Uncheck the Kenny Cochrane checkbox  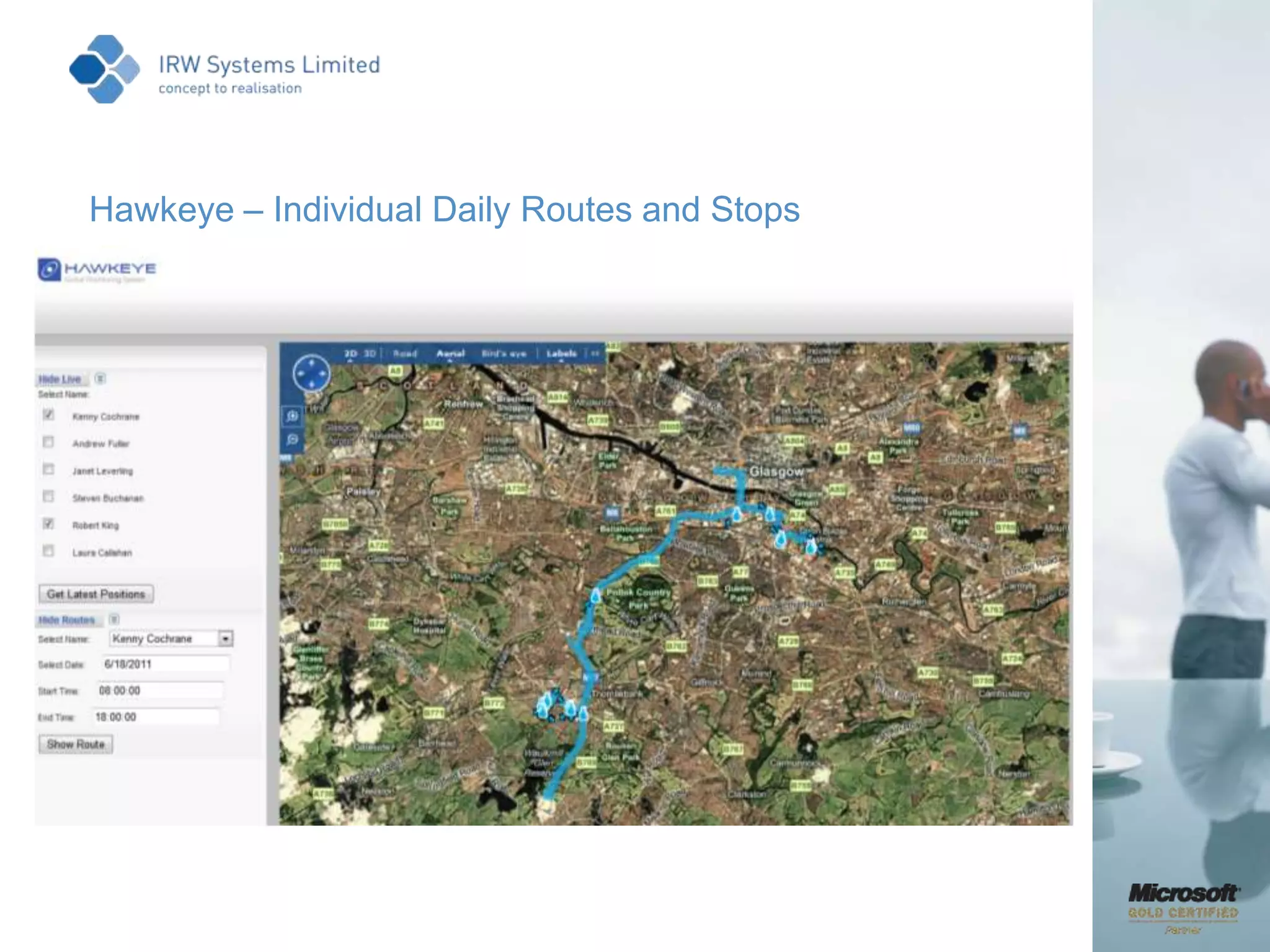pyautogui.click(x=48, y=415)
